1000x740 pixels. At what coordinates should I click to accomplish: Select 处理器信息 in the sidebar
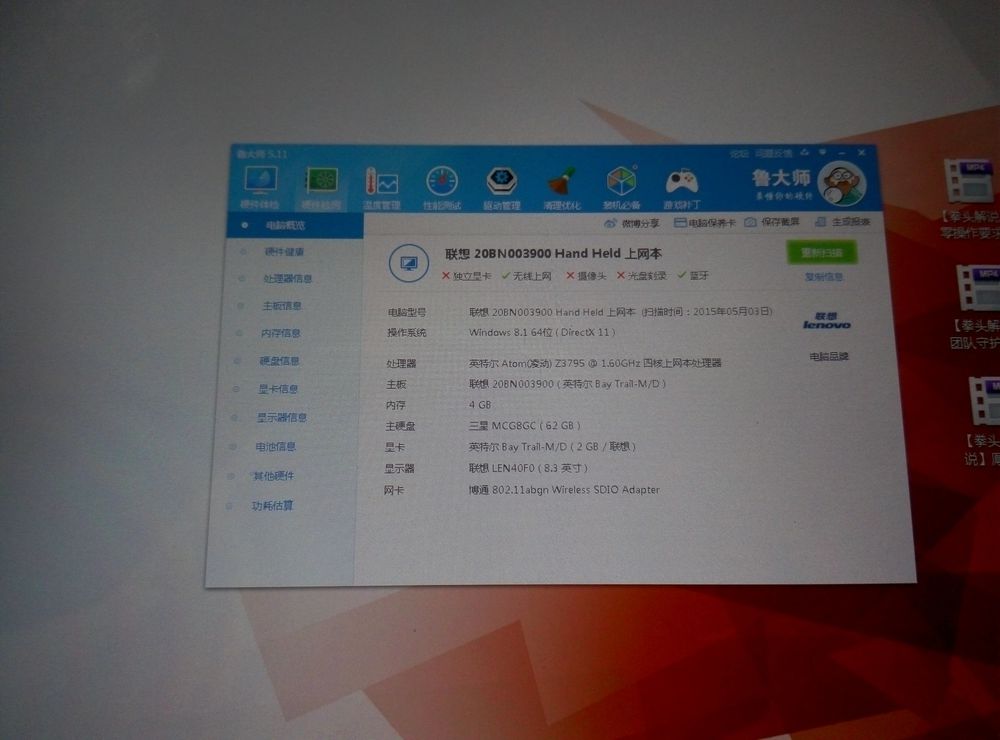coord(288,279)
